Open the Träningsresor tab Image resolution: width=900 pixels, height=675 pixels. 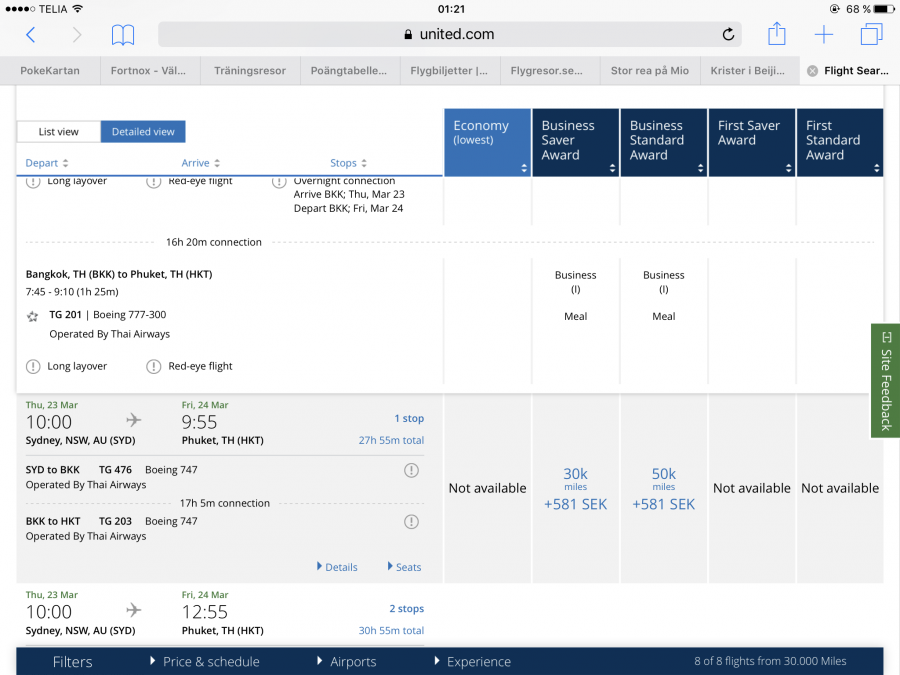[x=250, y=71]
